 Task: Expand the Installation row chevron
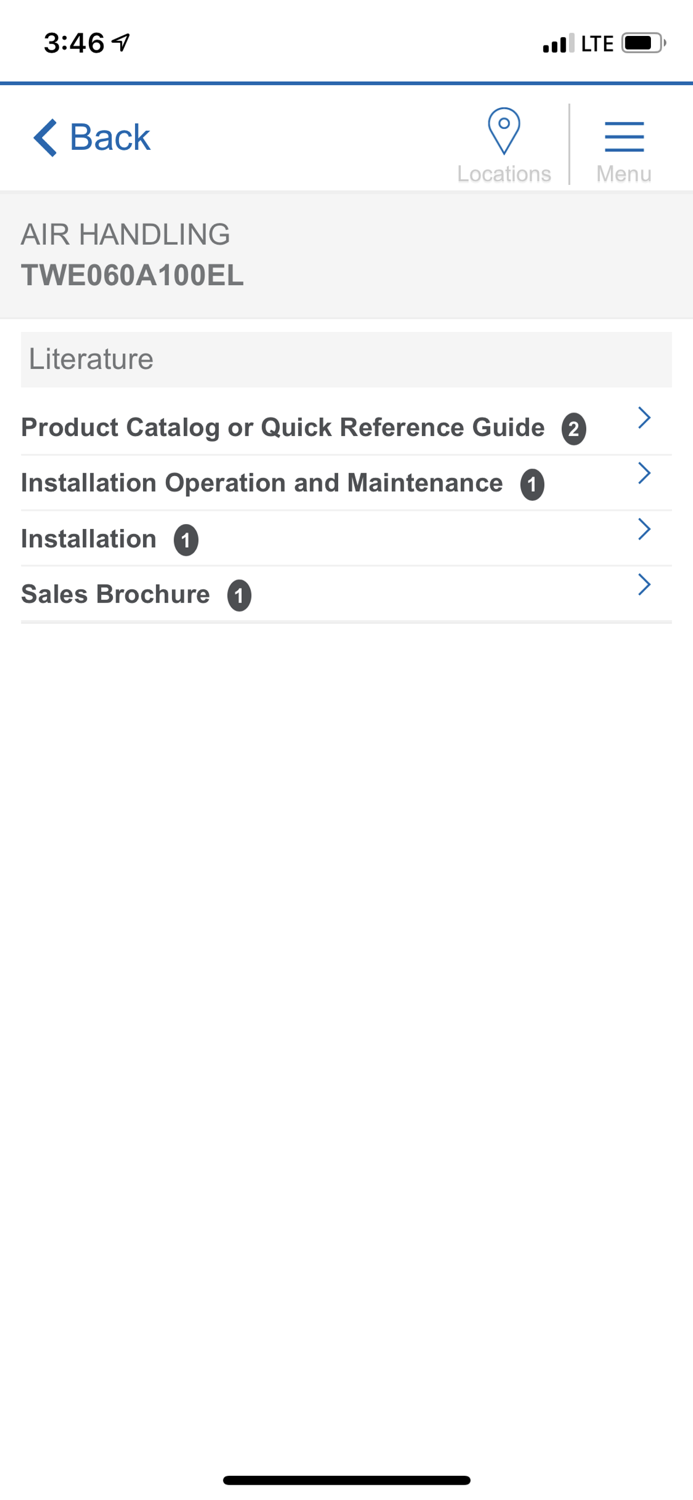645,529
